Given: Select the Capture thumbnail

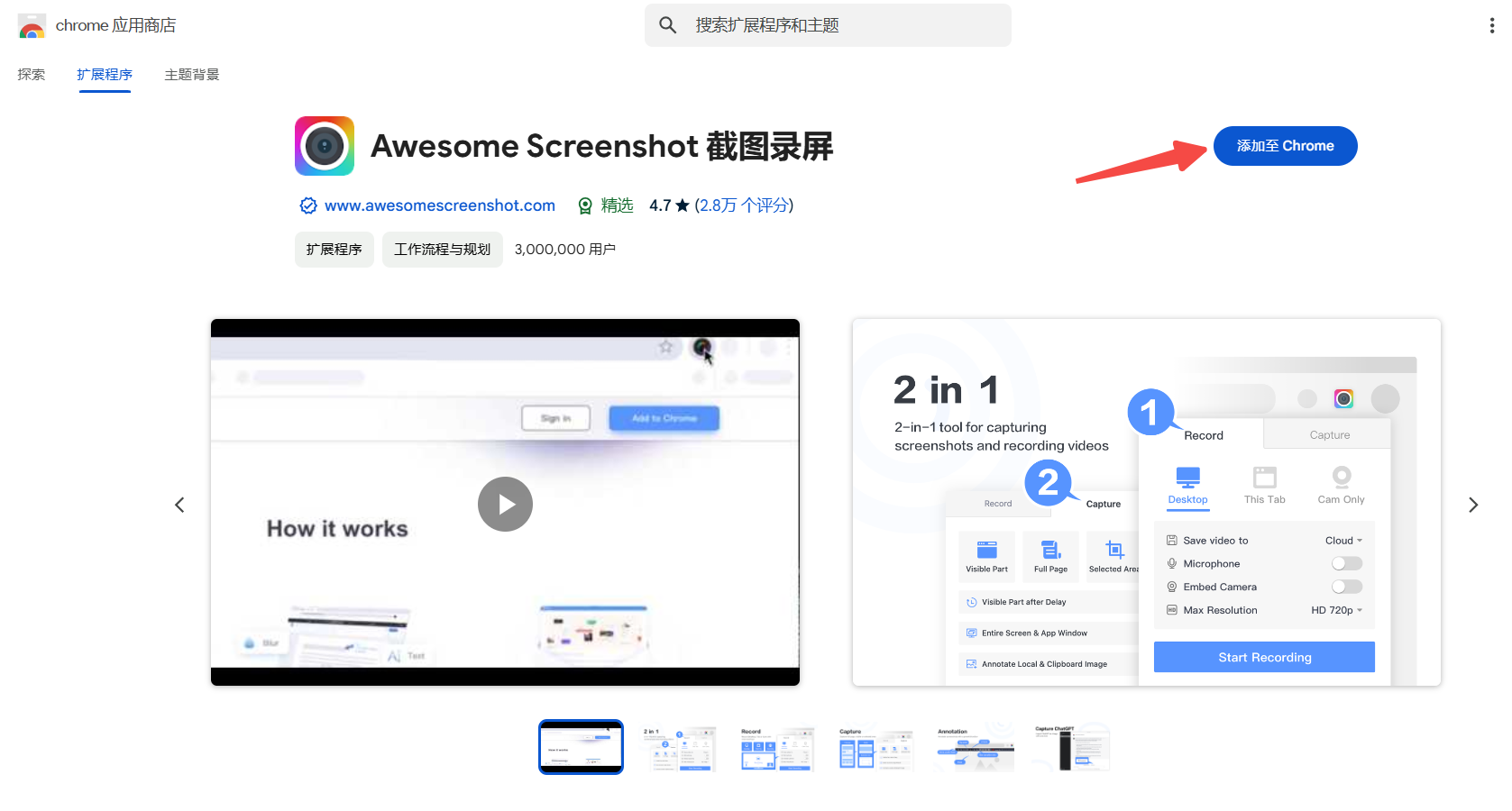Looking at the screenshot, I should 875,749.
